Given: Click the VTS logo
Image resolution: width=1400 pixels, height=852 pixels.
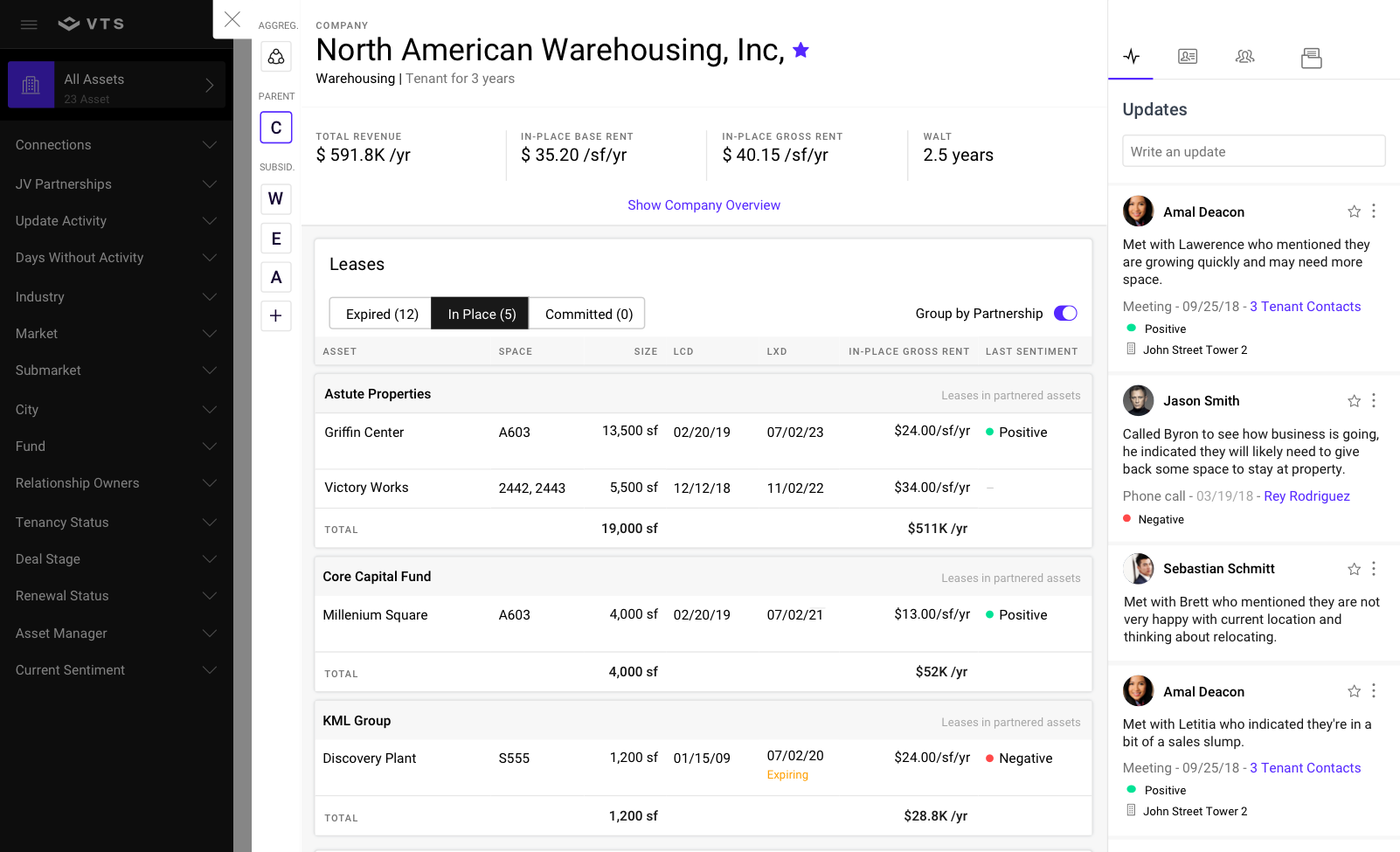Looking at the screenshot, I should point(91,24).
